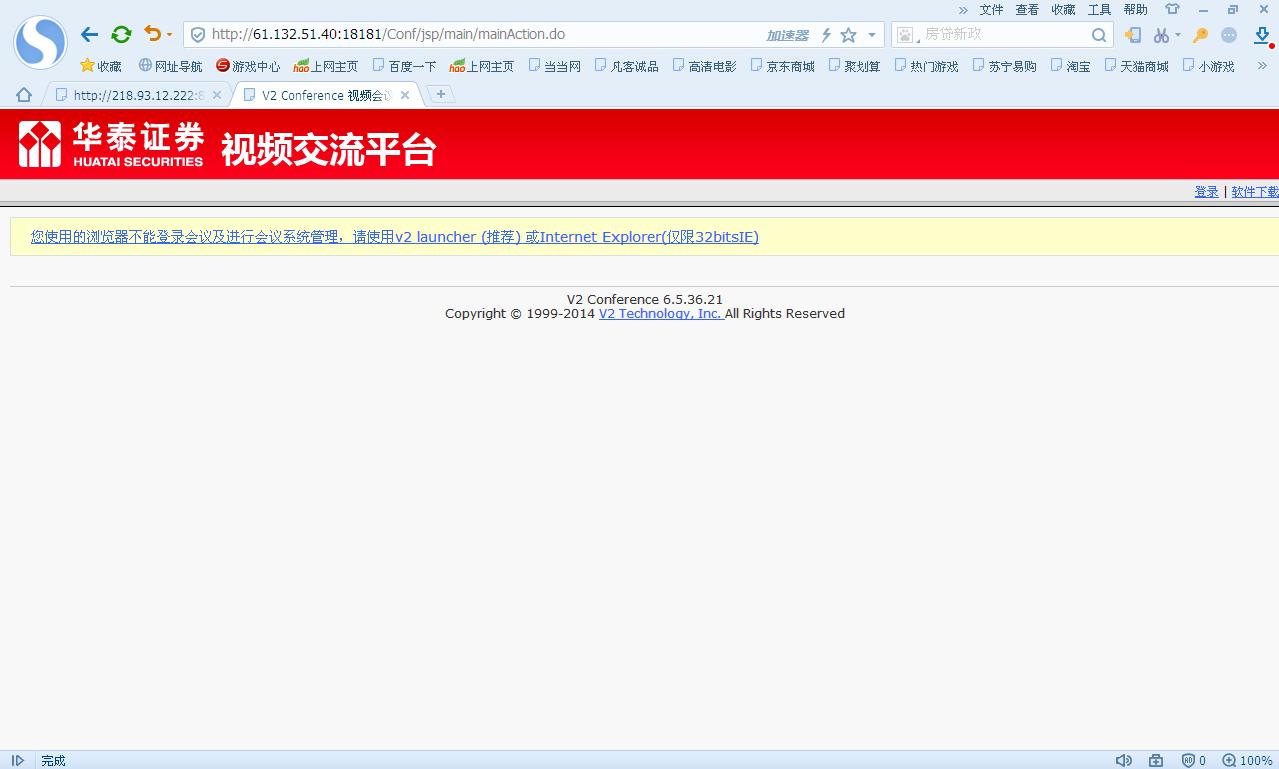Image resolution: width=1279 pixels, height=769 pixels.
Task: Click the gray chat bubble icon
Action: tap(1229, 35)
